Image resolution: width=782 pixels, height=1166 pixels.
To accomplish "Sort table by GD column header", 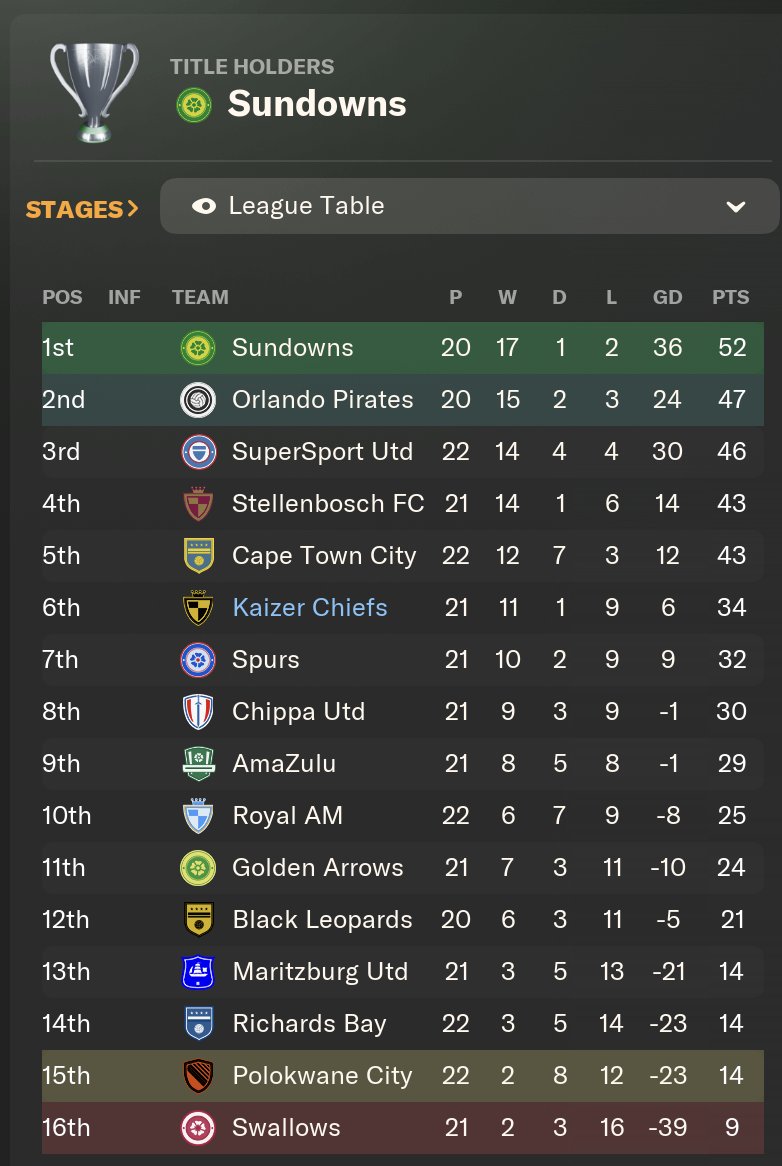I will pyautogui.click(x=667, y=297).
